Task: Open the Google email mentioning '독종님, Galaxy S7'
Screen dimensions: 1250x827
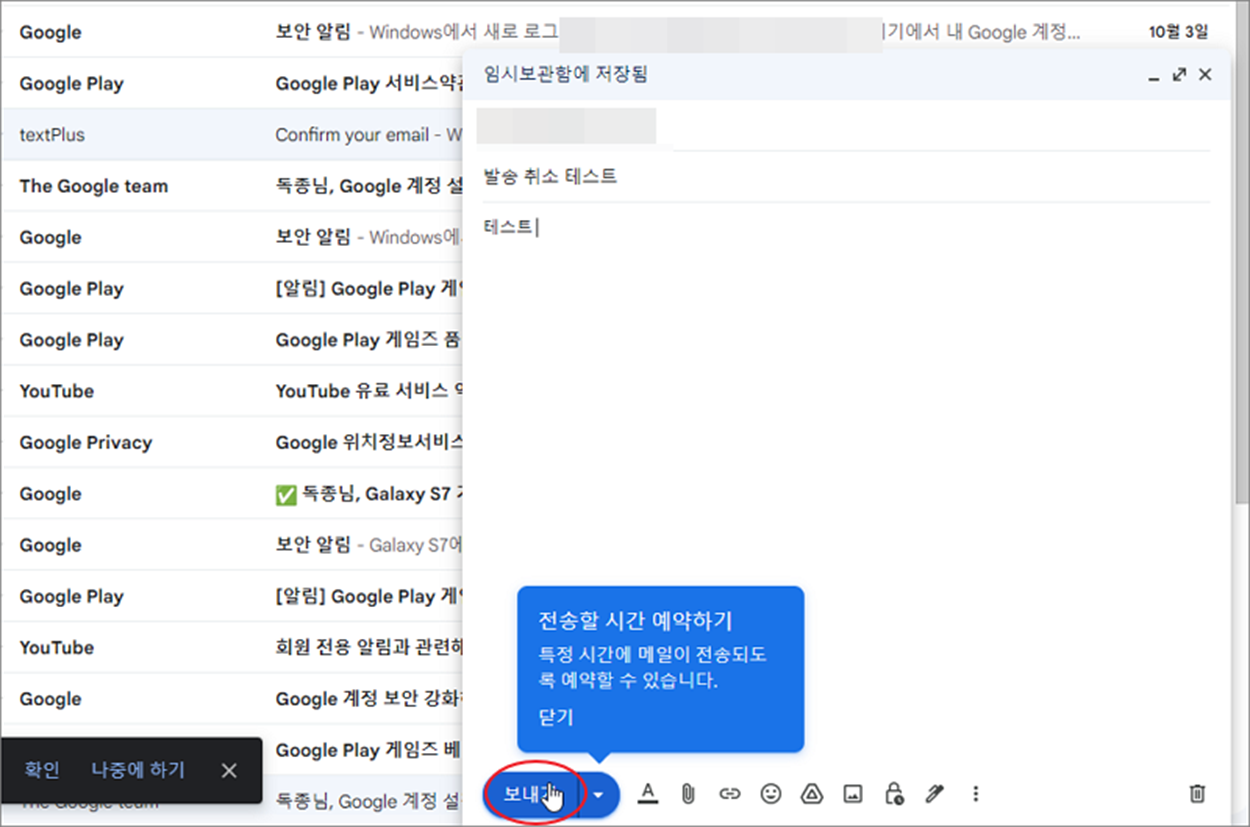Action: 231,494
